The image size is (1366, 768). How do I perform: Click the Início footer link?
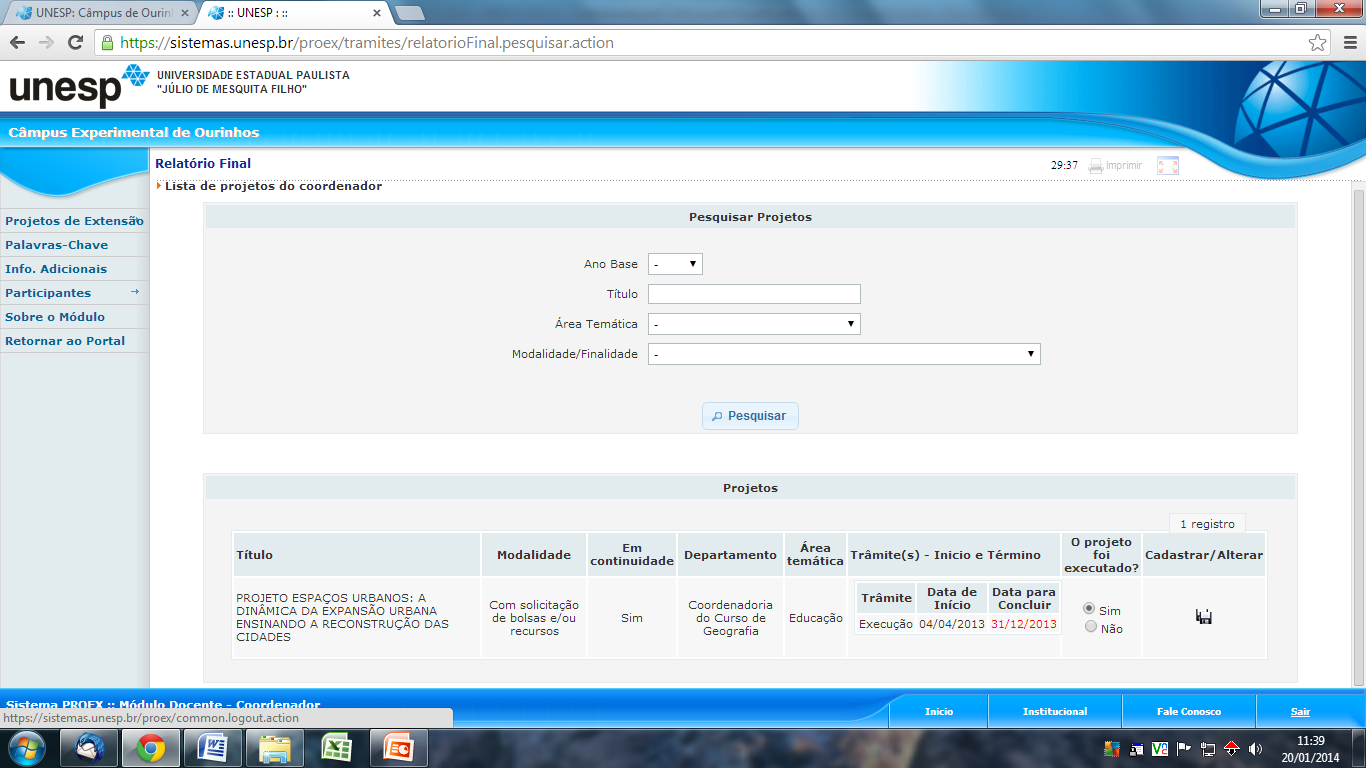pos(939,712)
